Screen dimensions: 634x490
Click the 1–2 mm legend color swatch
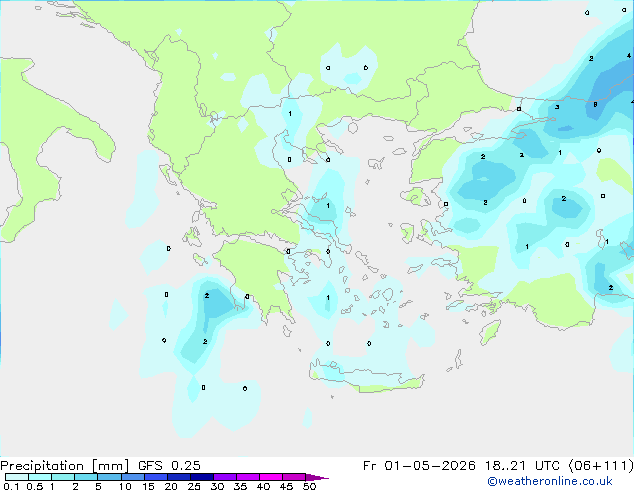[x=63, y=477]
